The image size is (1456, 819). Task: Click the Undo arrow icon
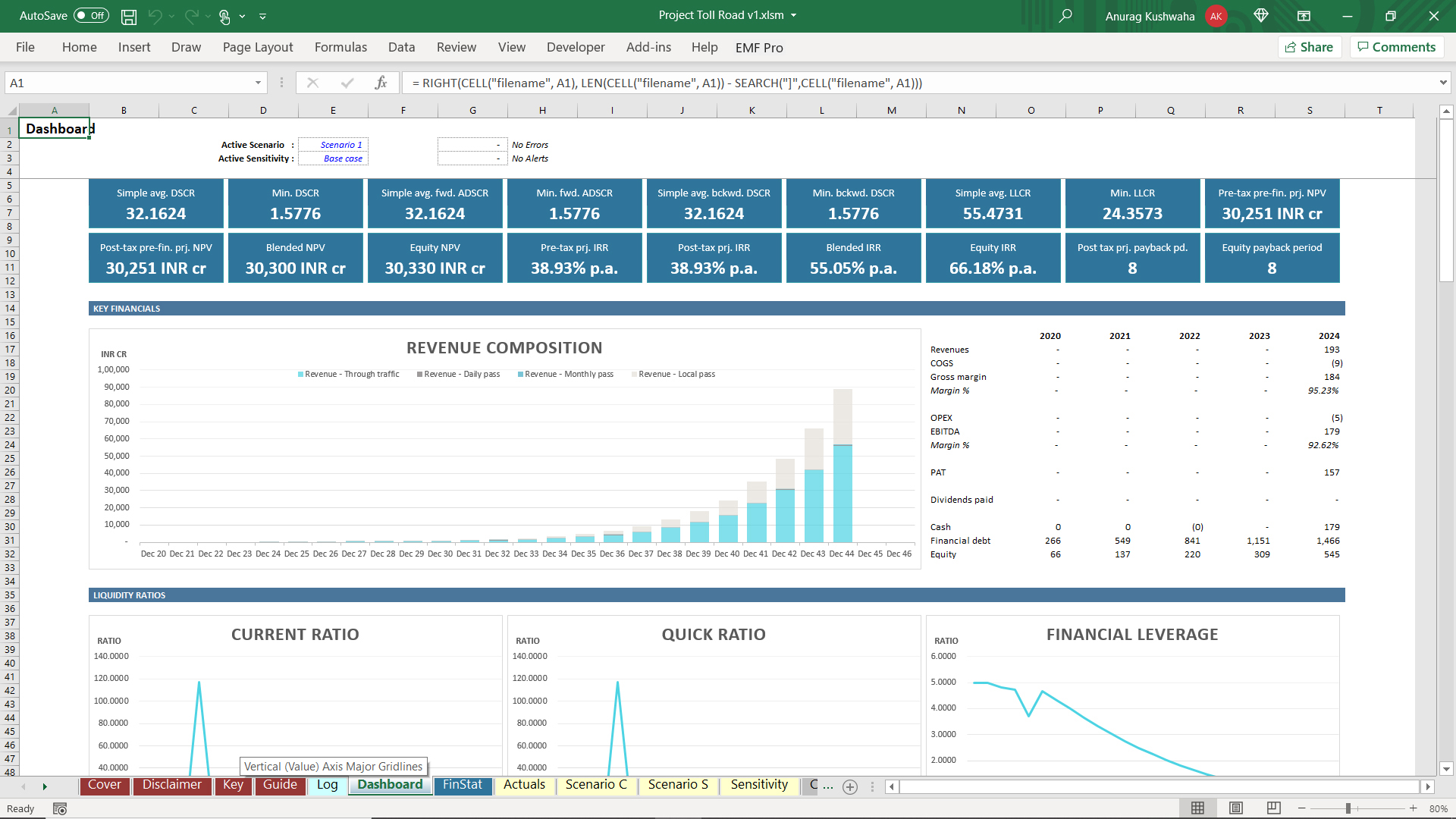(x=155, y=16)
